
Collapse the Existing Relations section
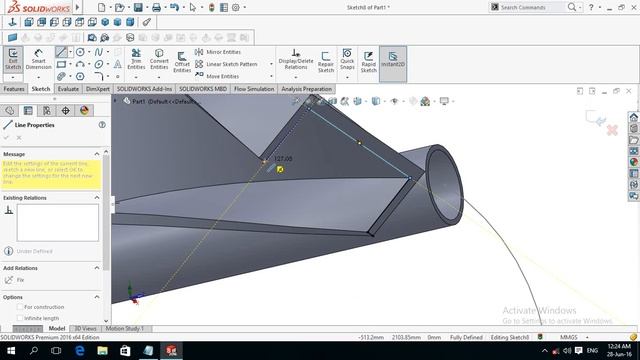(97, 198)
